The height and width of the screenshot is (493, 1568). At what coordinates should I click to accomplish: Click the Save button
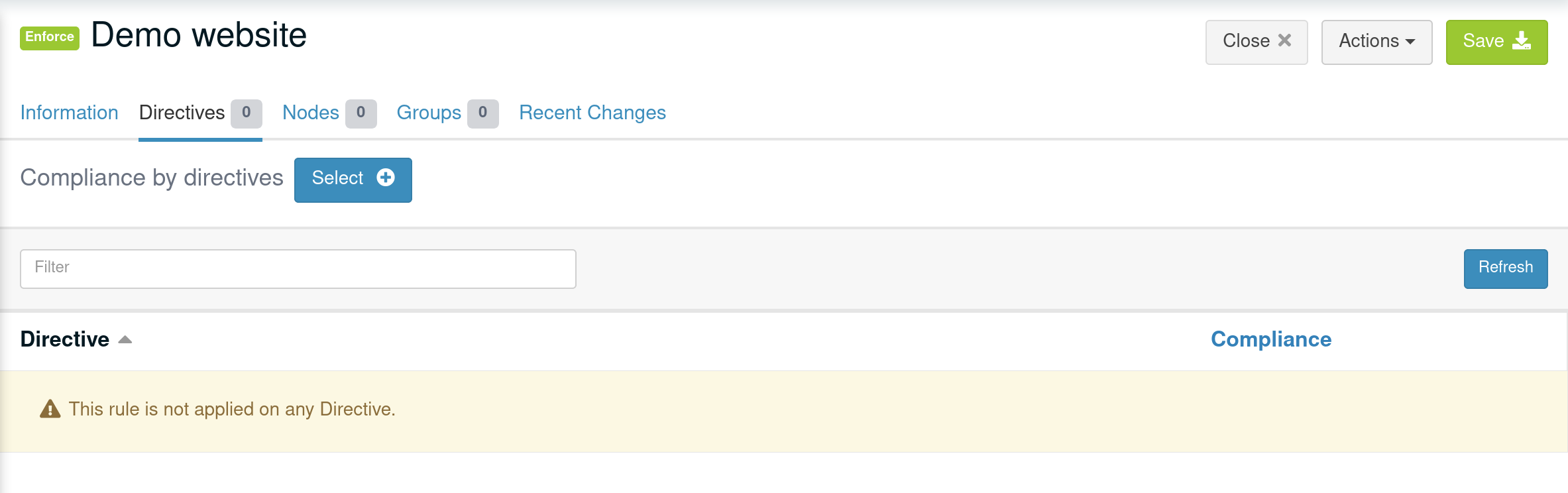[1496, 41]
